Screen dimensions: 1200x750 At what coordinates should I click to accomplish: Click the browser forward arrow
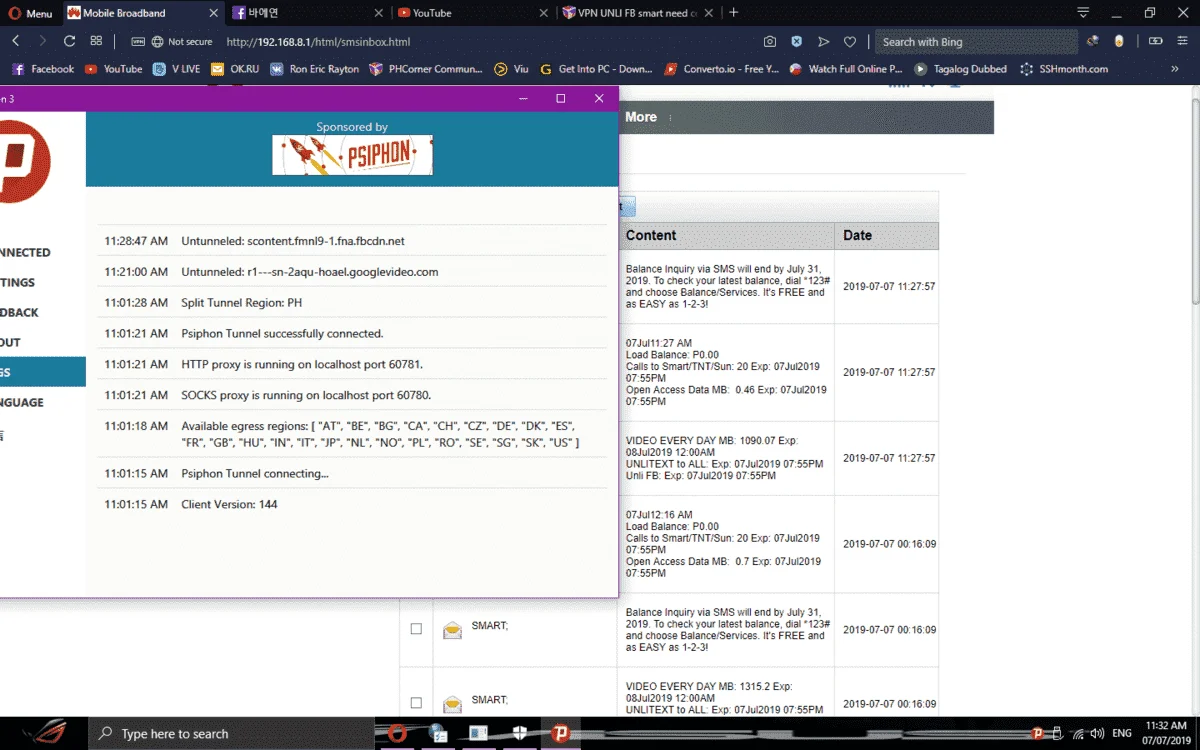(x=42, y=42)
